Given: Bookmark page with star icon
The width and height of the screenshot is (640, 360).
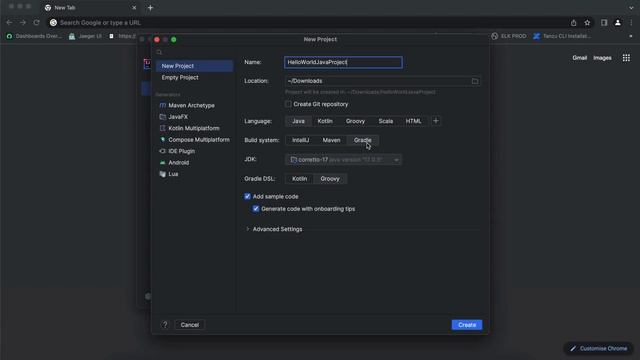Looking at the screenshot, I should 587,23.
